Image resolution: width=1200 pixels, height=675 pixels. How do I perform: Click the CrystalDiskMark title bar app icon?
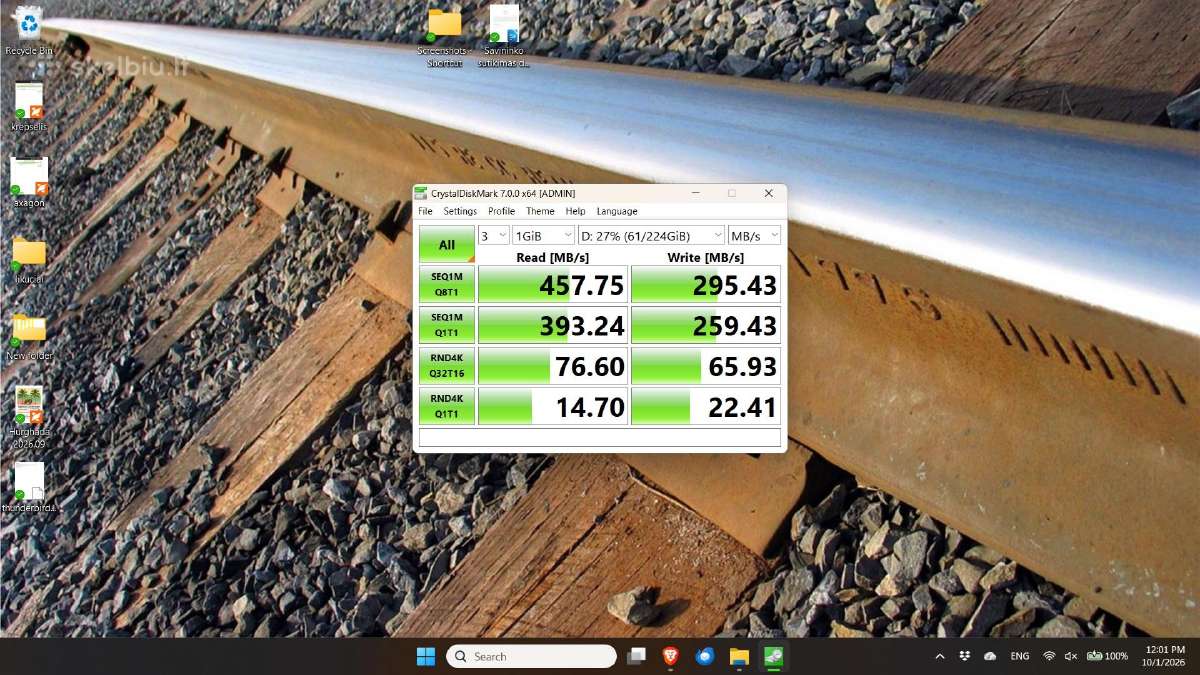(422, 193)
